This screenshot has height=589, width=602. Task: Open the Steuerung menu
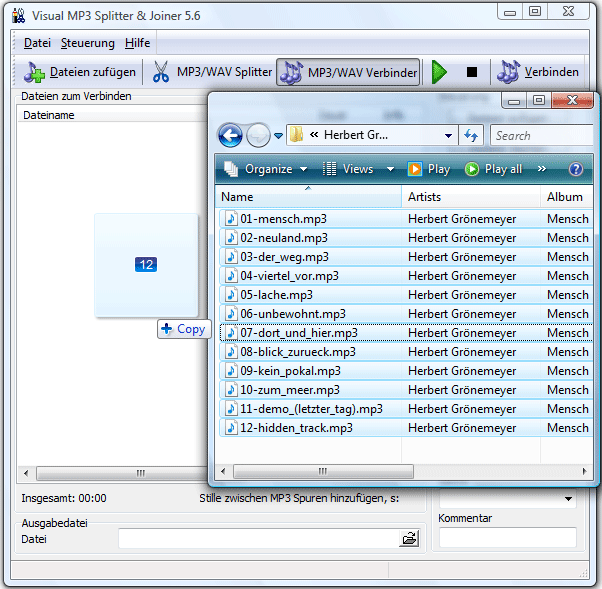click(88, 43)
